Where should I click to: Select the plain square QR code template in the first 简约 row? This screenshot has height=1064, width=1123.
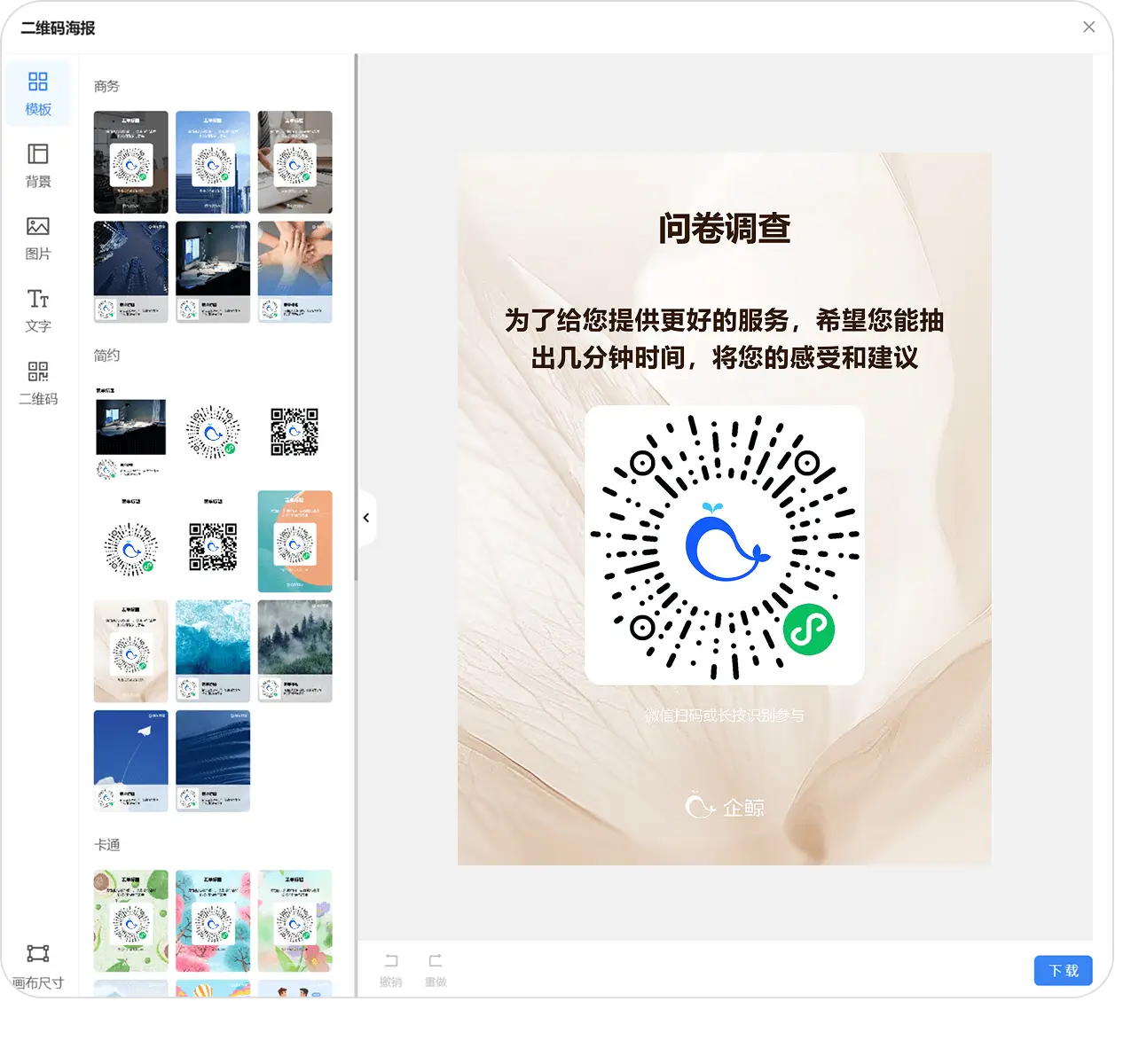(294, 432)
